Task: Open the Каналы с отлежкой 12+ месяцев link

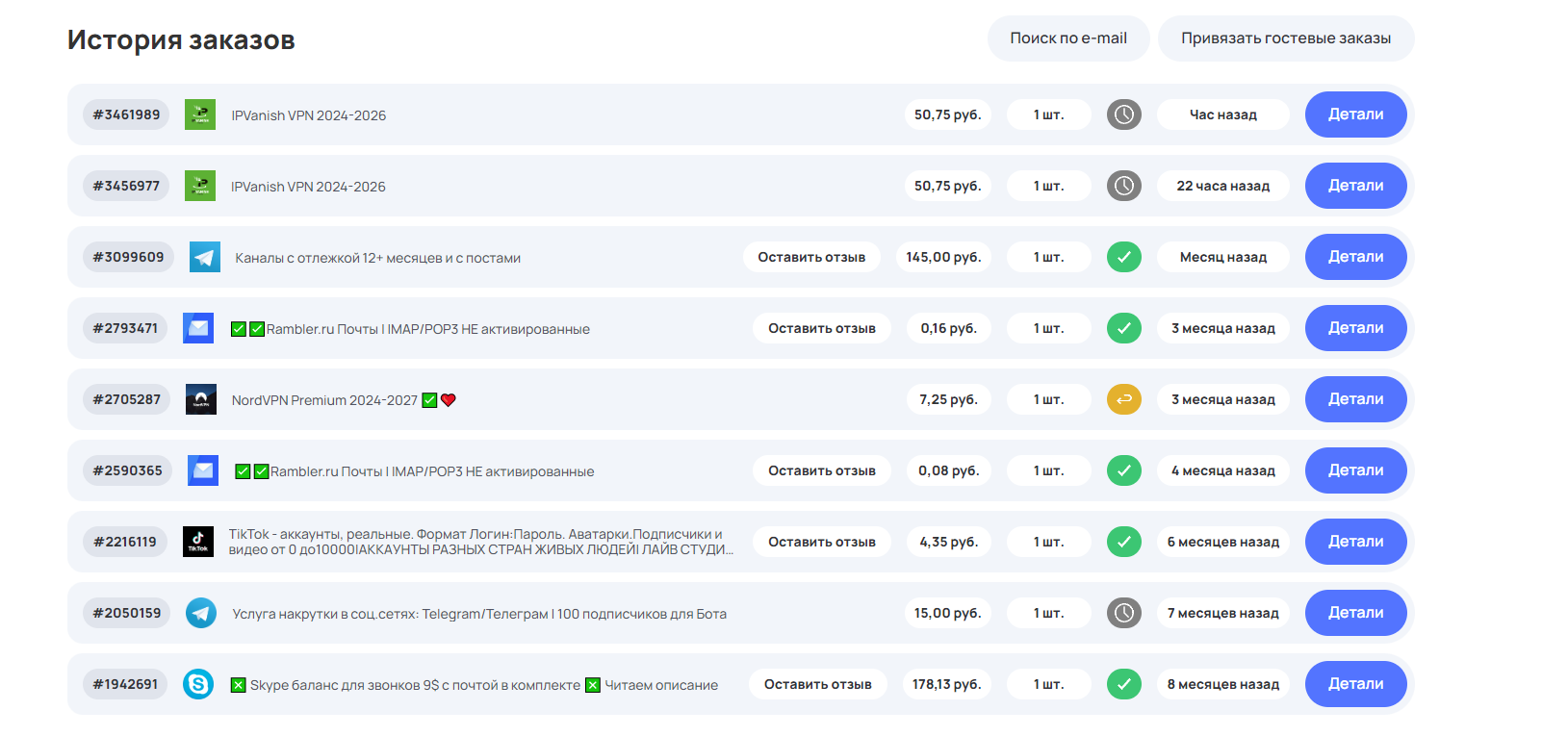Action: coord(377,258)
